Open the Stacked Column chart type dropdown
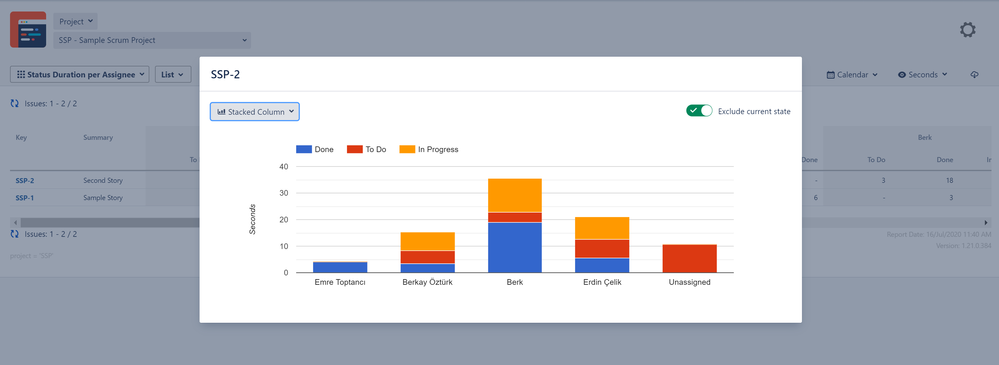999x365 pixels. point(255,111)
